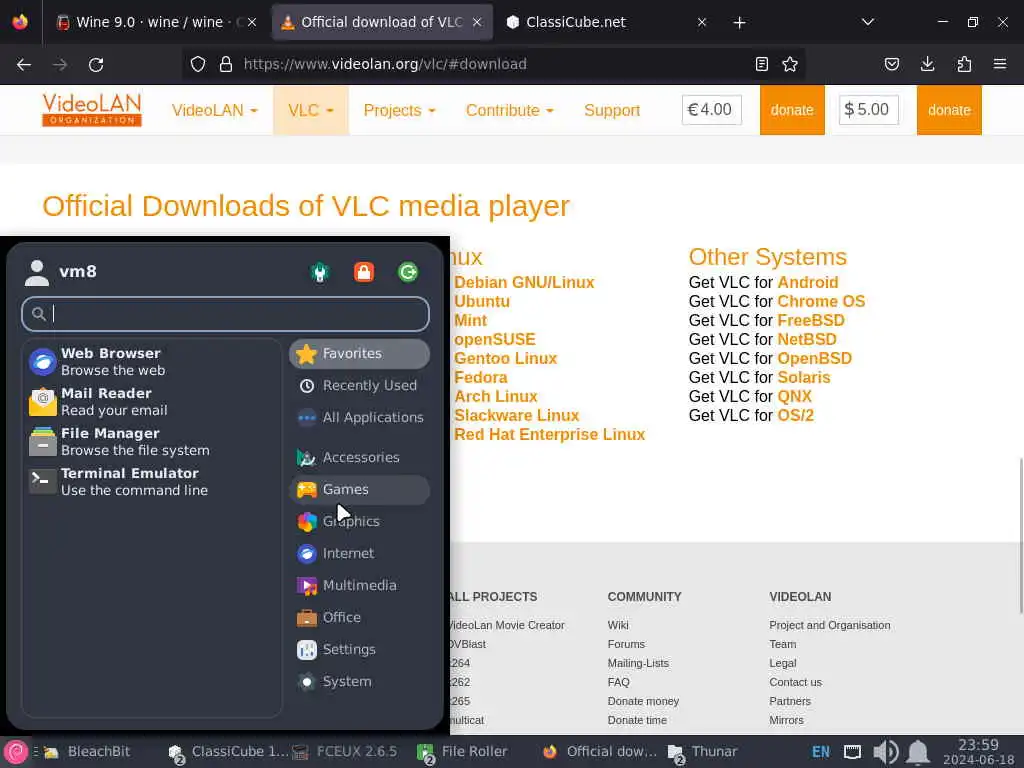Click donate button next to dollar amount
This screenshot has height=768, width=1024.
[x=949, y=110]
